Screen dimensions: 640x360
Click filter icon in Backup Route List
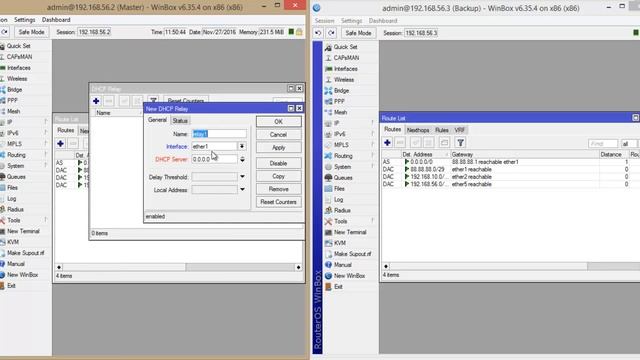click(460, 142)
